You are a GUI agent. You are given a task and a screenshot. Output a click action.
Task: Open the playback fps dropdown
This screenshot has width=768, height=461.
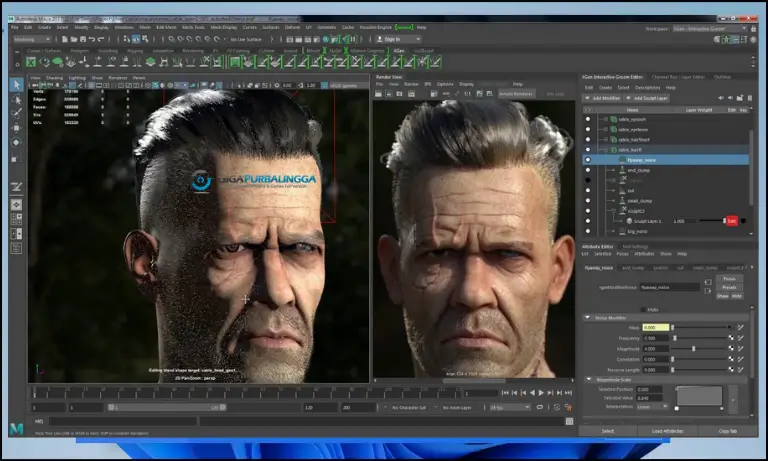click(x=510, y=407)
